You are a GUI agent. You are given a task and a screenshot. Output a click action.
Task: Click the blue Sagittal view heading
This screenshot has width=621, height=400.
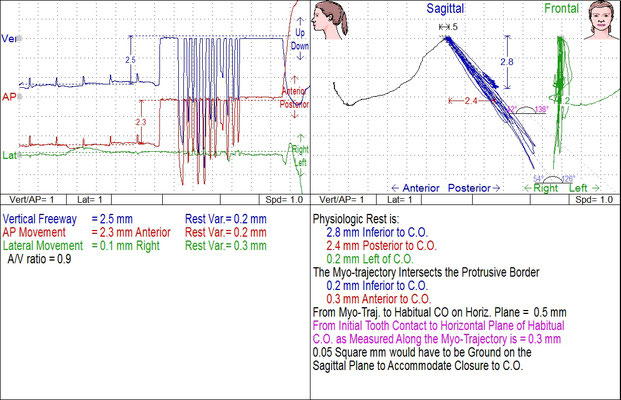click(x=445, y=8)
